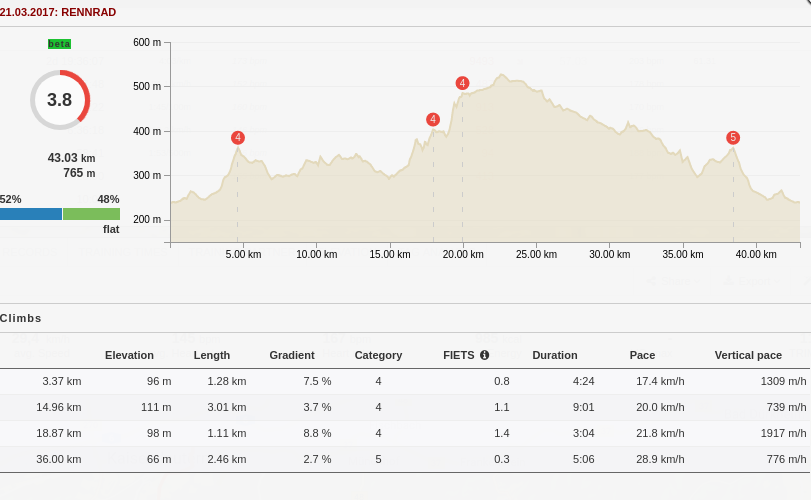Click the Duration column header
Image resolution: width=811 pixels, height=500 pixels.
click(x=555, y=355)
